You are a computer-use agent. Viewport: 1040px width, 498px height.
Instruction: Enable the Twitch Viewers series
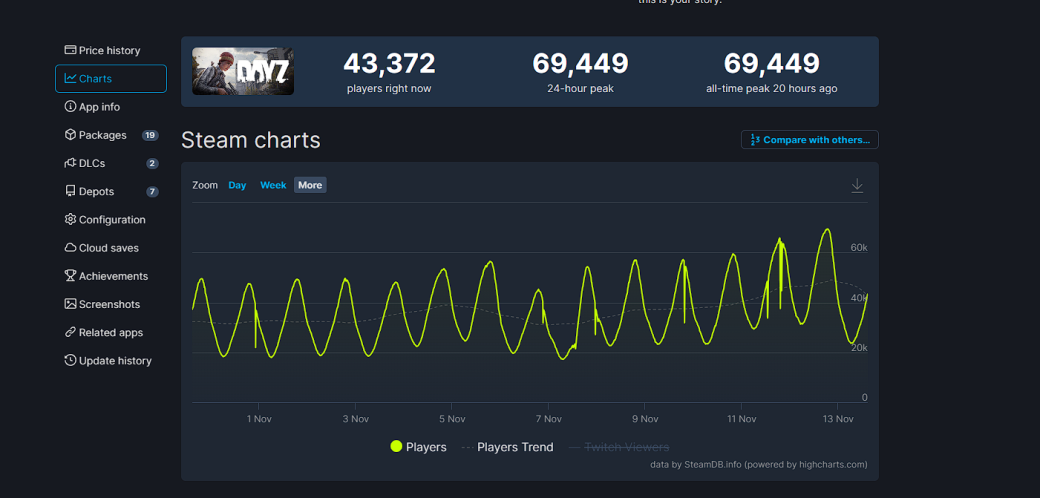(619, 447)
